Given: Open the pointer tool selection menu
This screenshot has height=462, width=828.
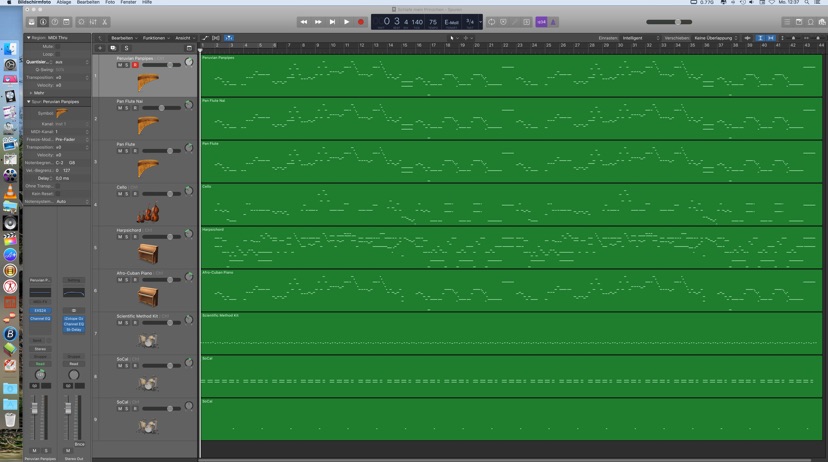Looking at the screenshot, I should pos(453,38).
